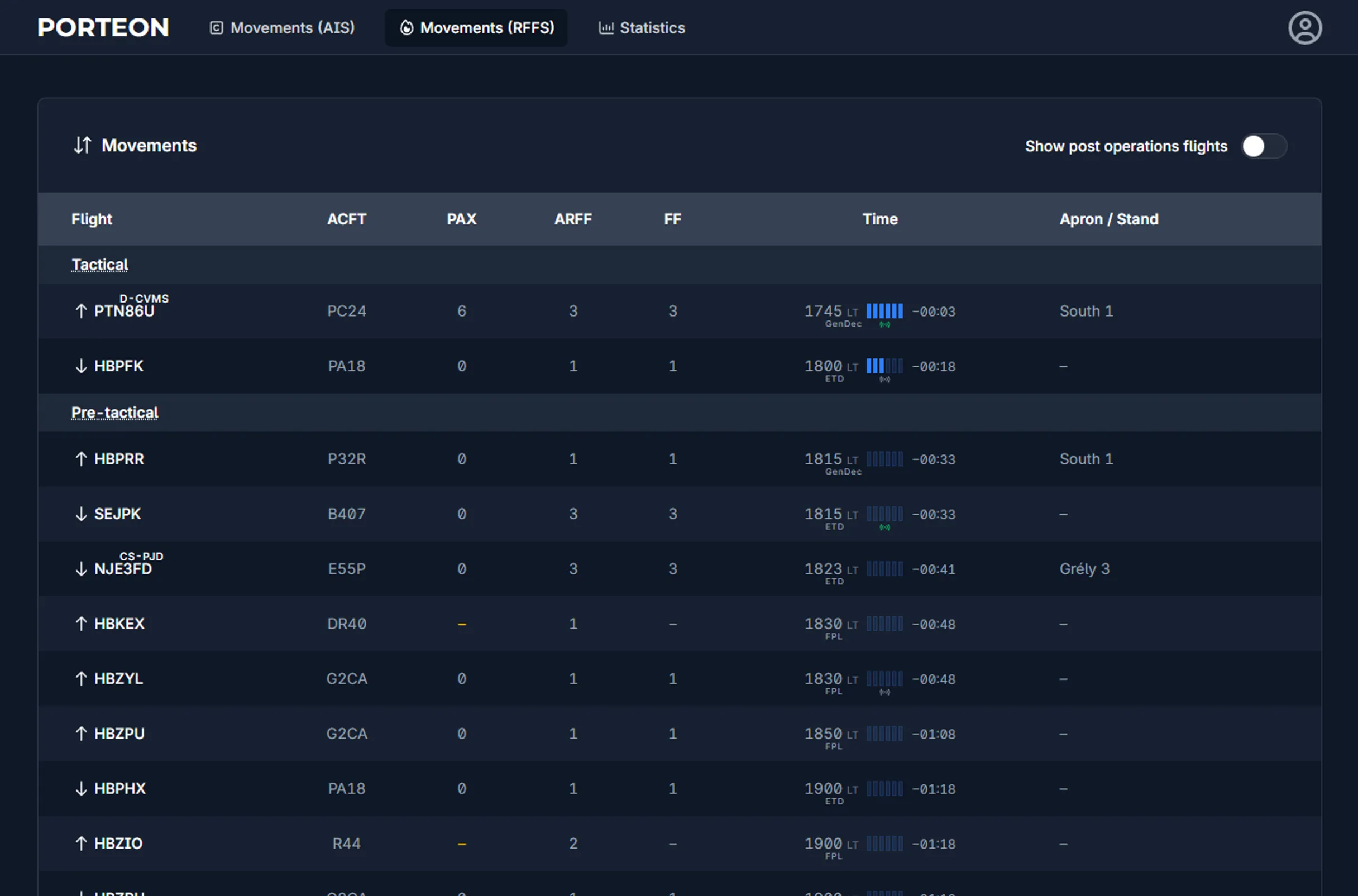Viewport: 1358px width, 896px height.
Task: Click the bar chart icon beside Statistics
Action: point(605,27)
